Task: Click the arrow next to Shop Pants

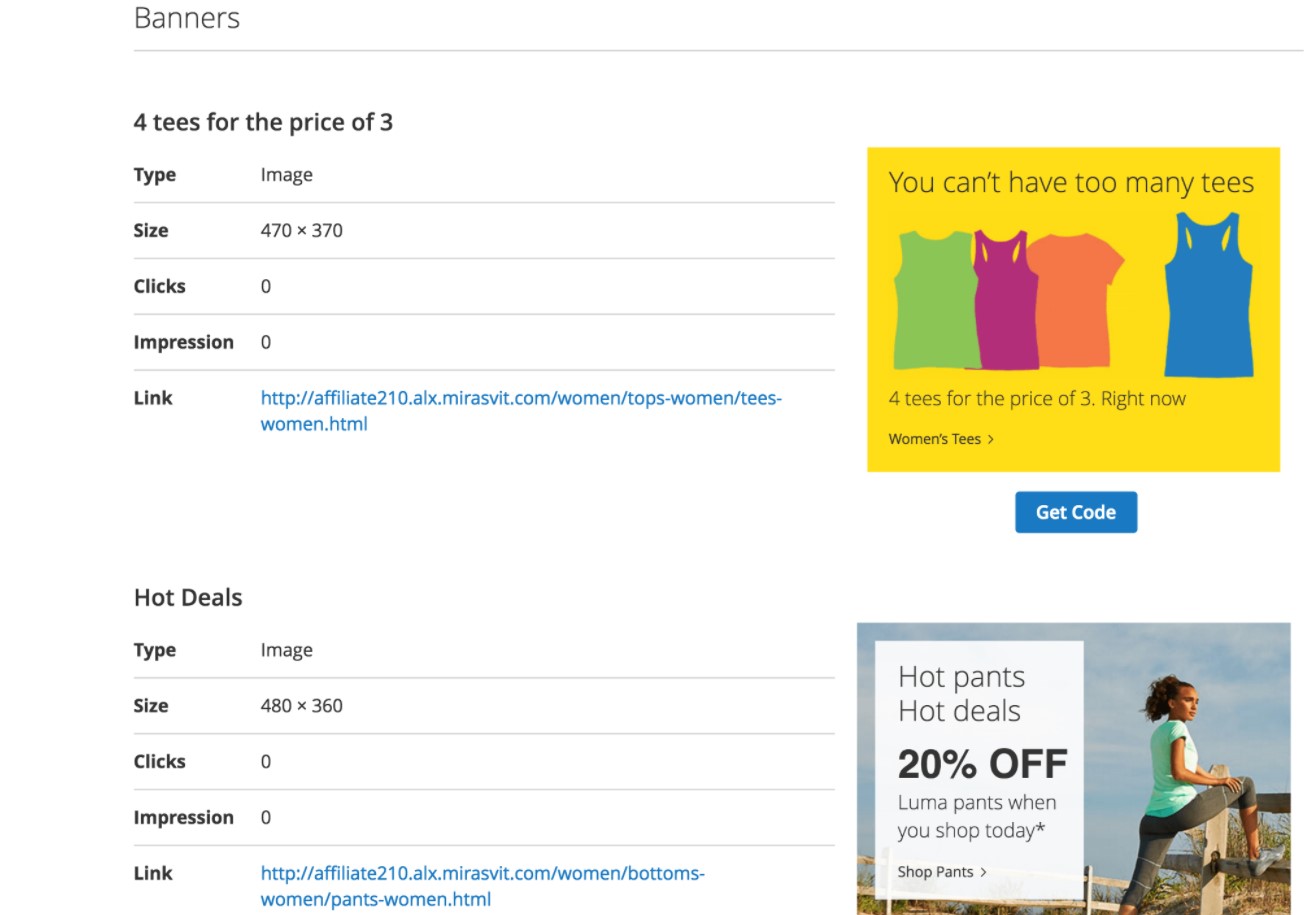Action: pos(983,872)
